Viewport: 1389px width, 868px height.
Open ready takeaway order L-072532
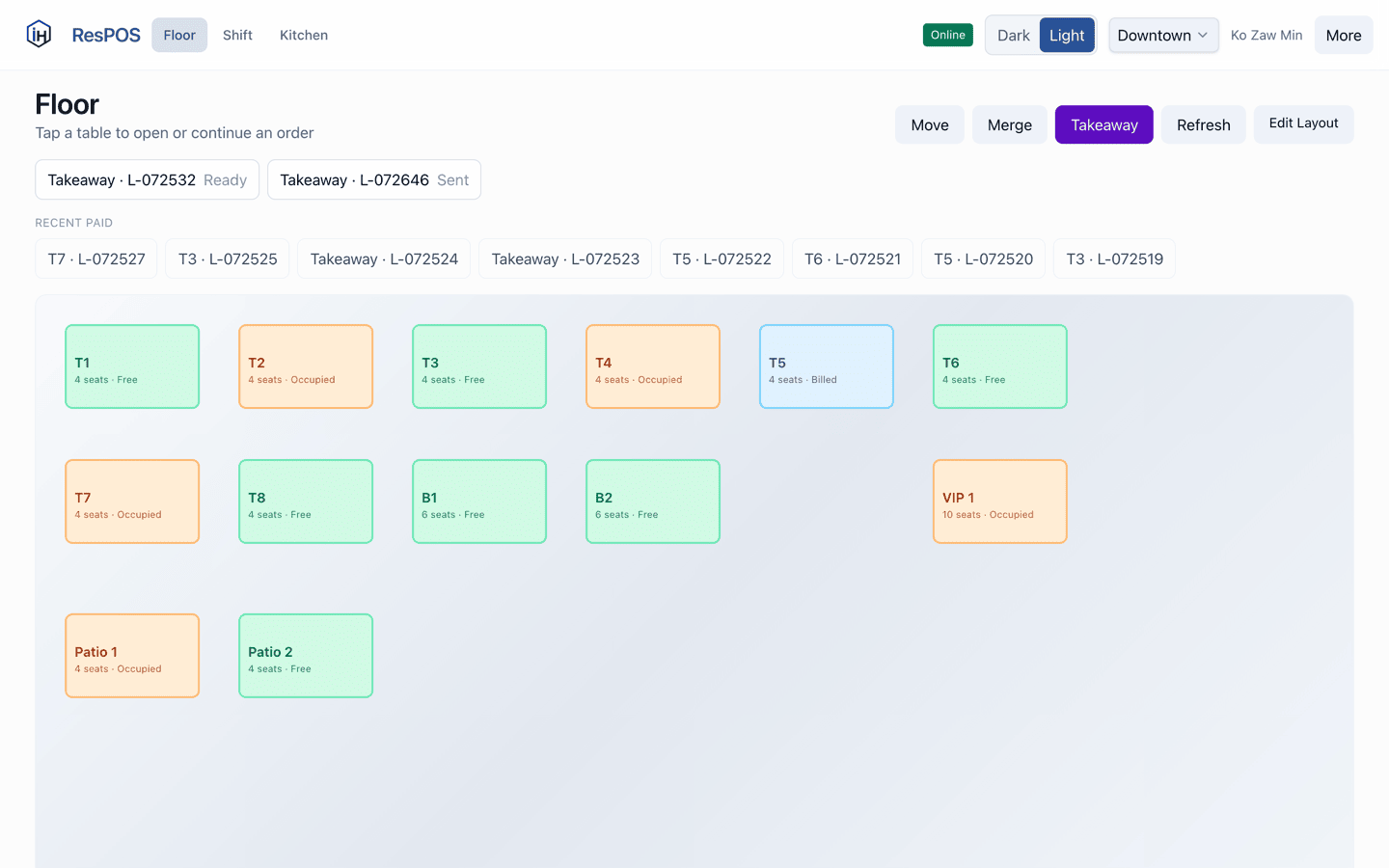[148, 179]
